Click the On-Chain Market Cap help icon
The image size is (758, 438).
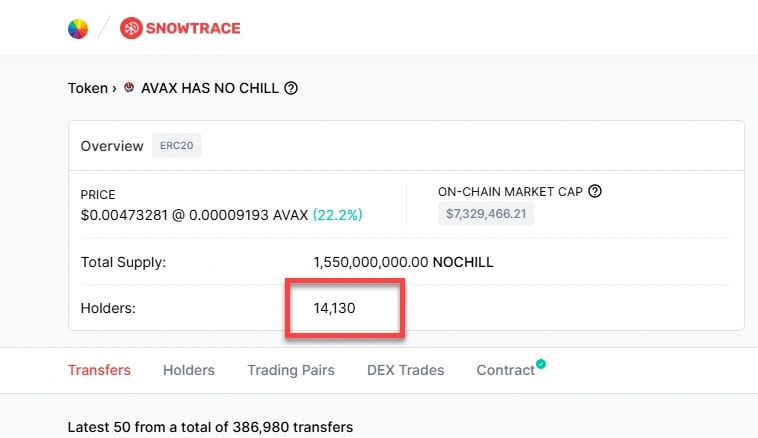click(595, 191)
